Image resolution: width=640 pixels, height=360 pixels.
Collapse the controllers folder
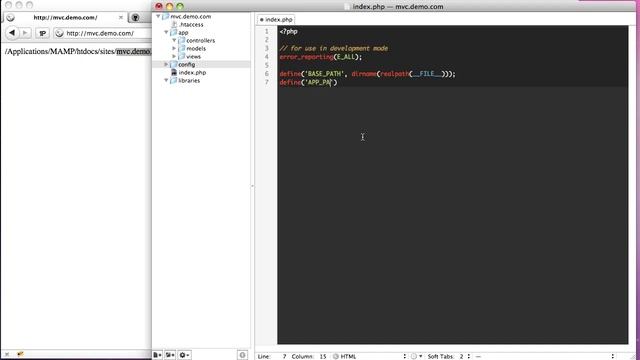point(174,40)
